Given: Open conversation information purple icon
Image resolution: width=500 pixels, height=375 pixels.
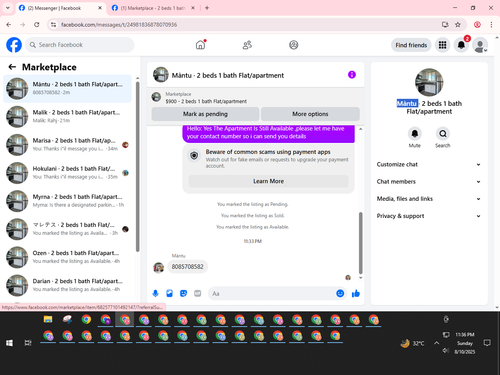Looking at the screenshot, I should click(352, 75).
